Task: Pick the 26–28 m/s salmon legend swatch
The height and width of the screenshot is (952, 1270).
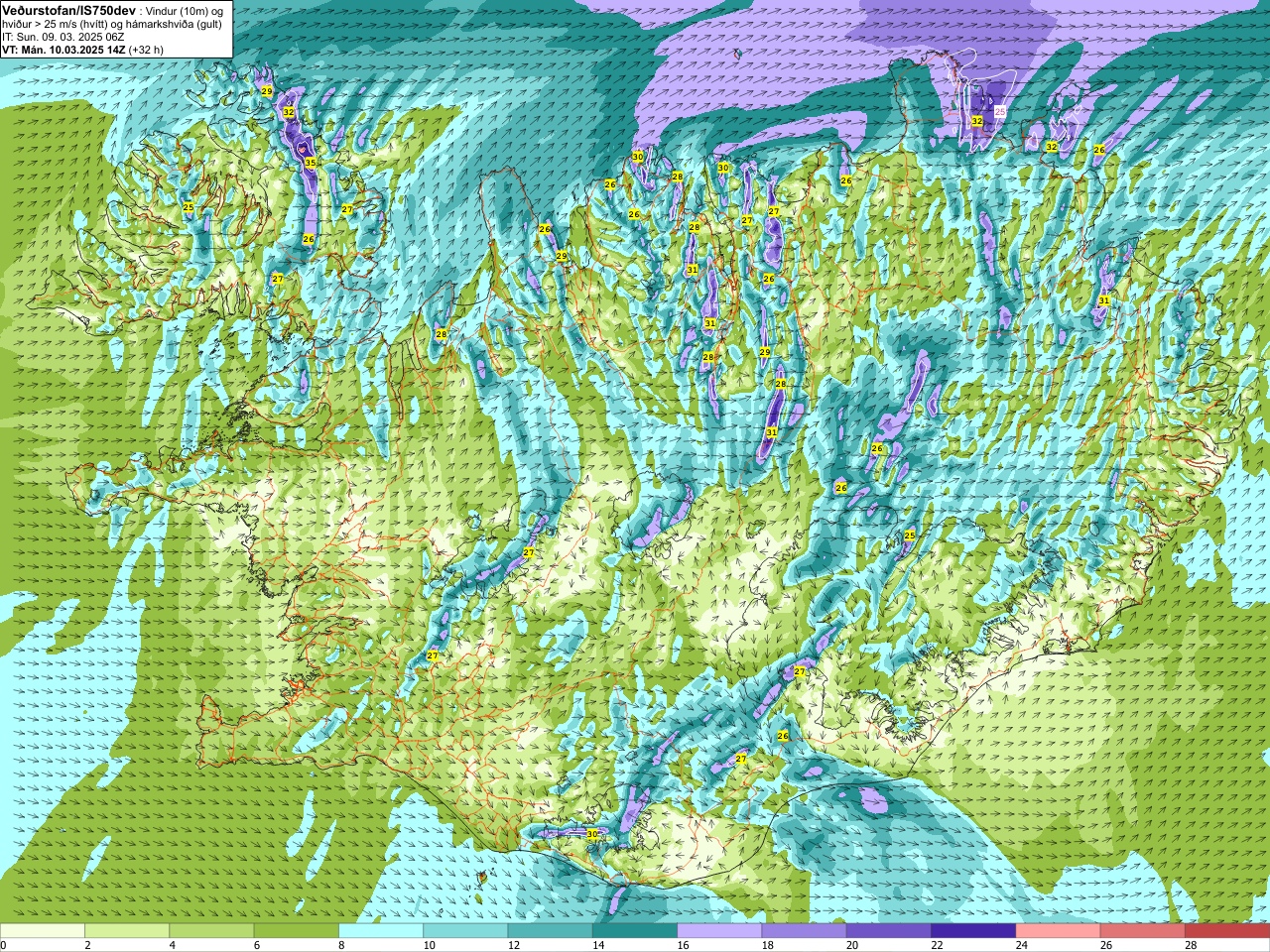Action: [1142, 931]
